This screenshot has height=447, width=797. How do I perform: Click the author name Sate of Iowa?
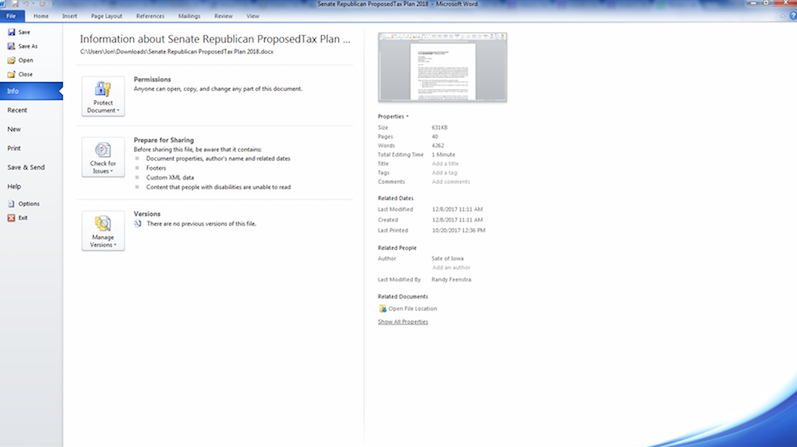click(447, 258)
